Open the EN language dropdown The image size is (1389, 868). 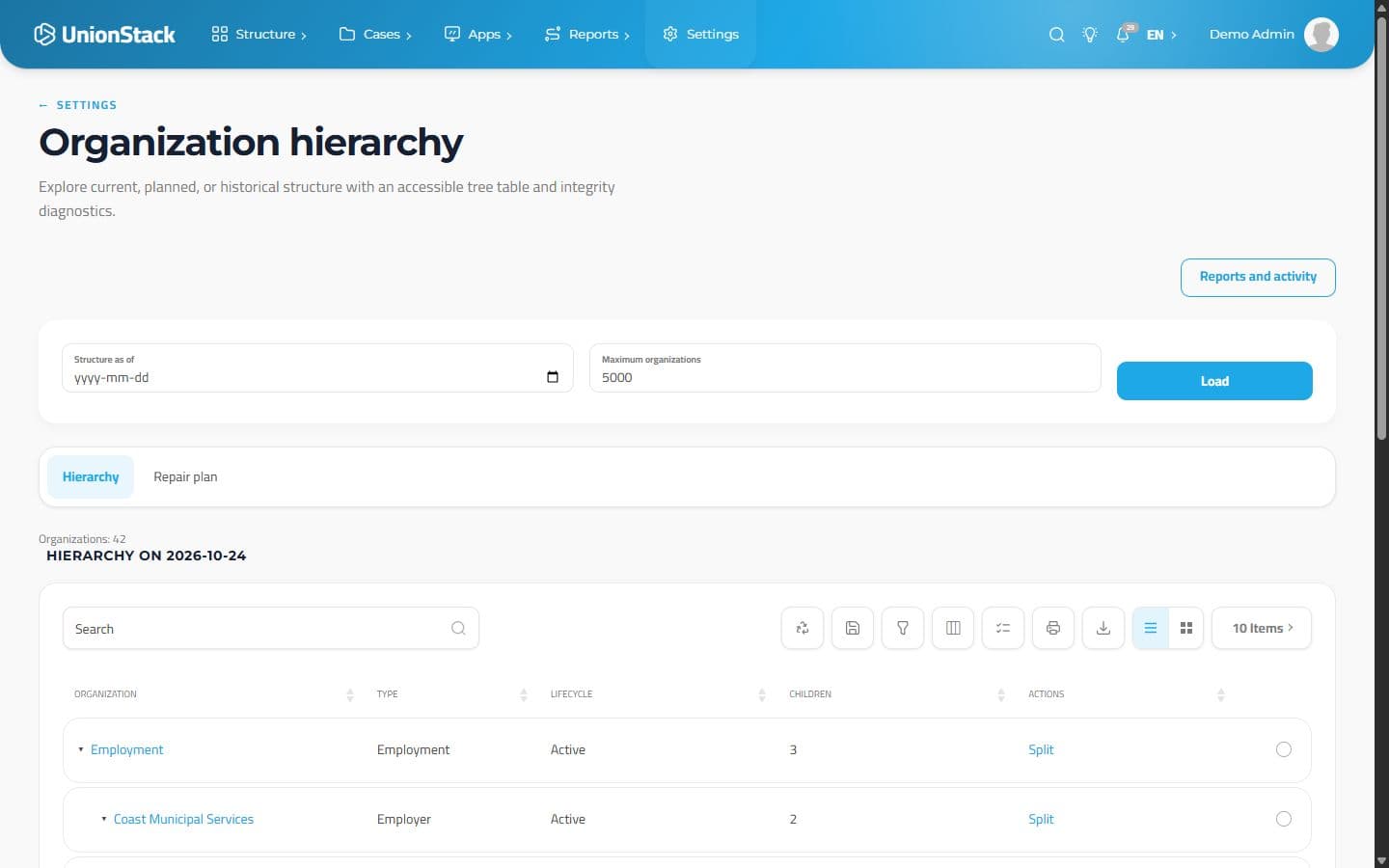tap(1161, 35)
